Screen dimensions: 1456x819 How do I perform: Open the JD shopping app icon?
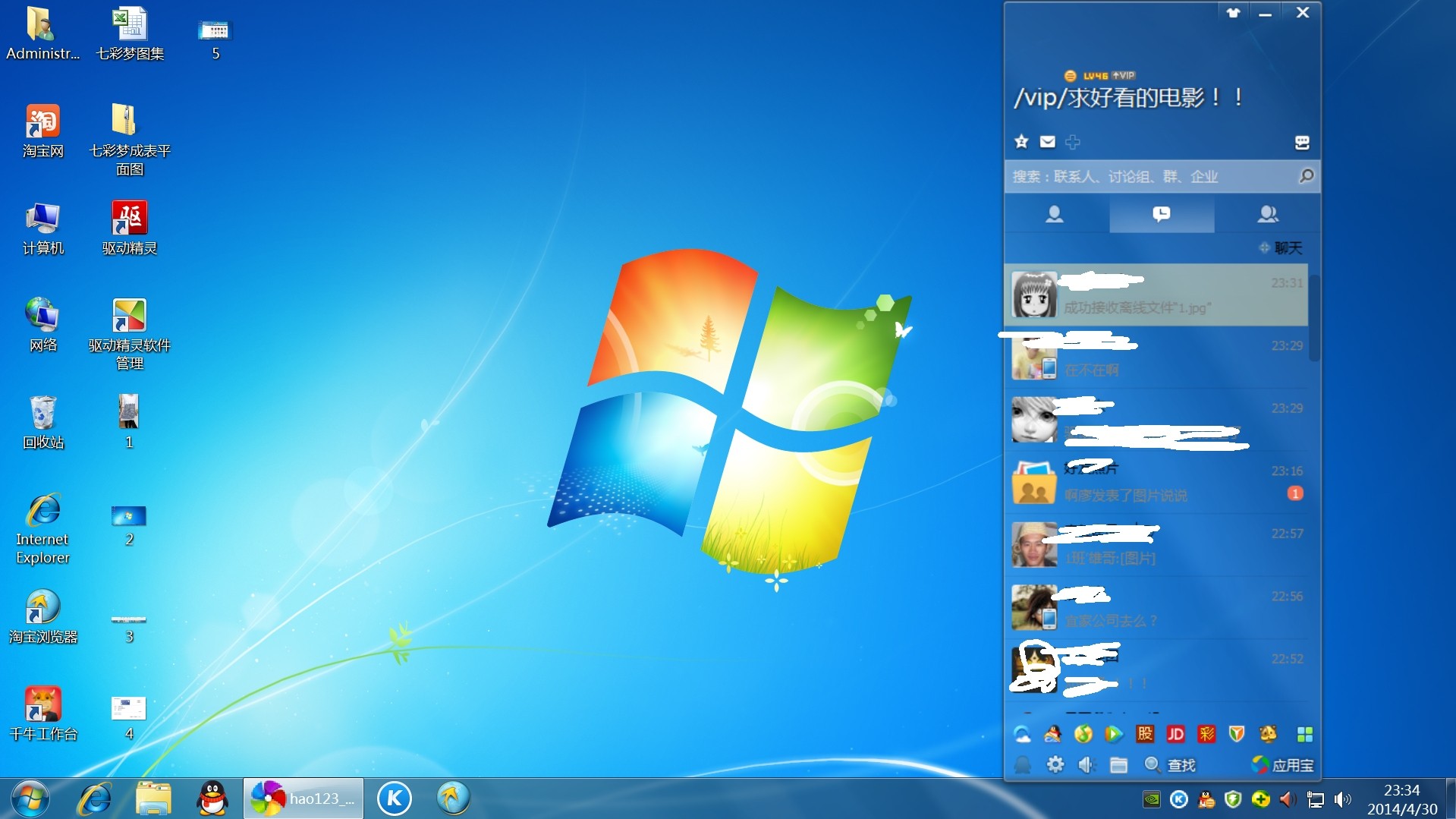(1175, 734)
